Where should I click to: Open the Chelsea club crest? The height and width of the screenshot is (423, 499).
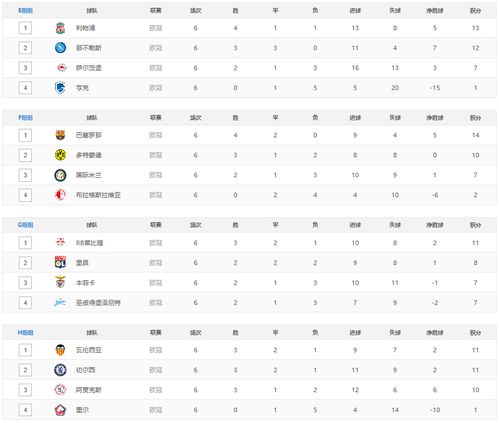[x=60, y=370]
